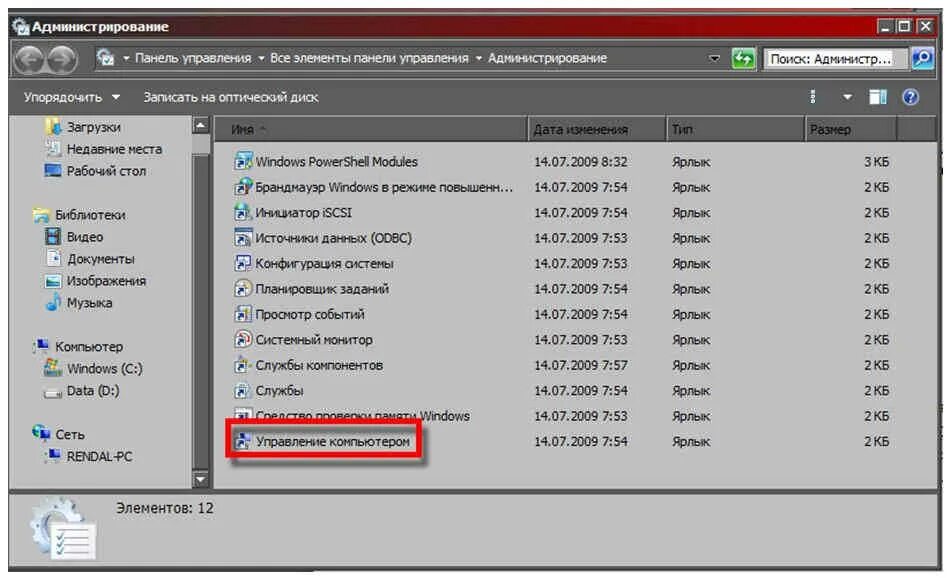Toggle the preview pane icon

coord(877,97)
